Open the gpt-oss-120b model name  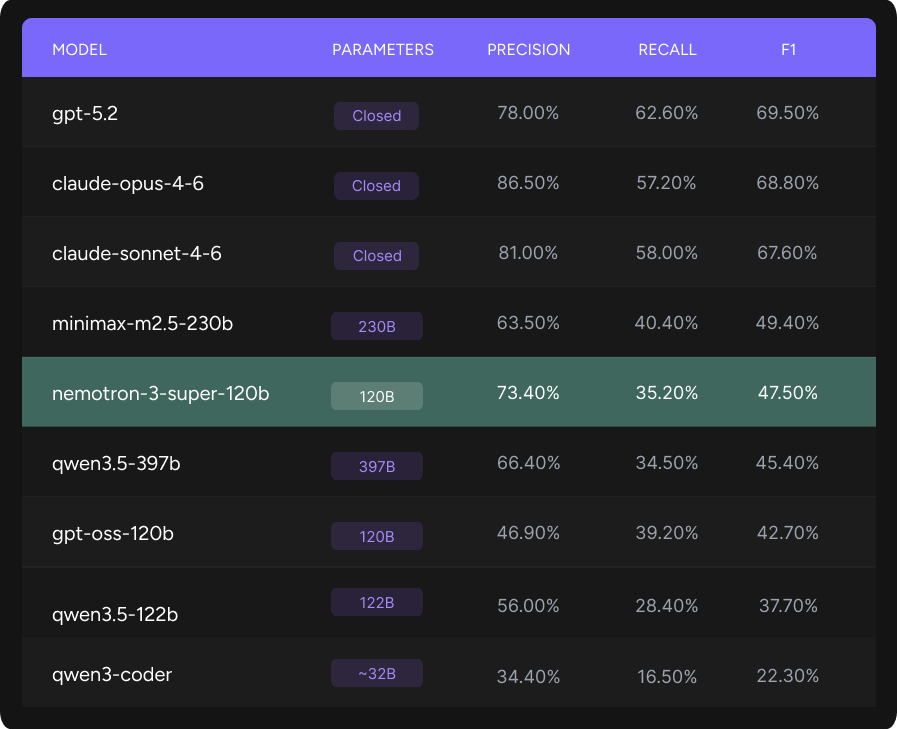point(113,534)
